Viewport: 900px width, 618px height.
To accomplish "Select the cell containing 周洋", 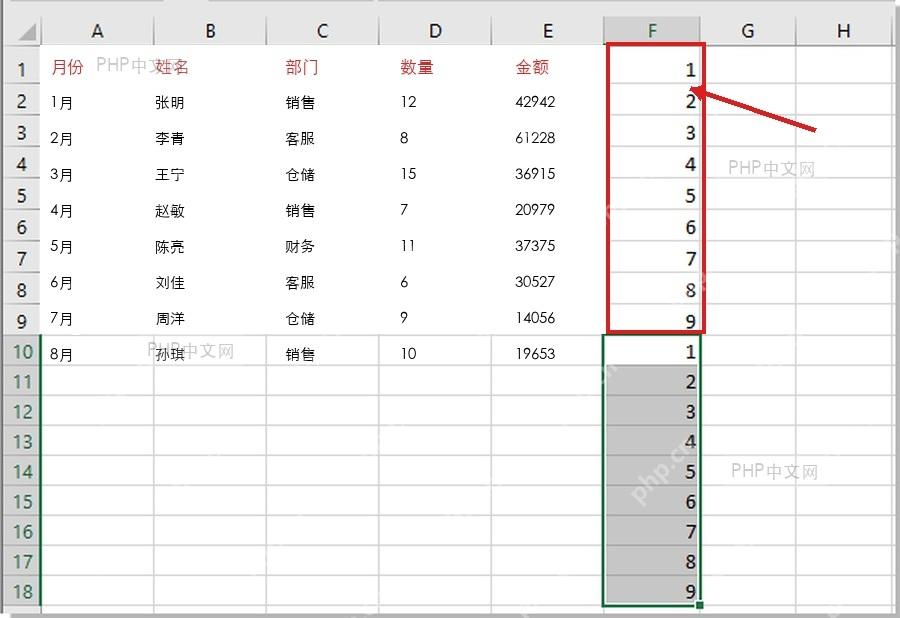I will pyautogui.click(x=170, y=318).
